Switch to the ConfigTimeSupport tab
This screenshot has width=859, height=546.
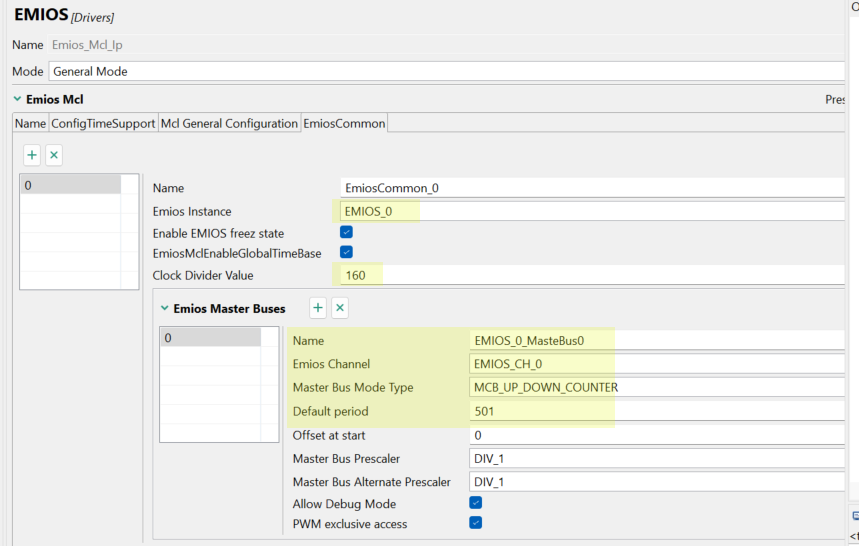click(x=103, y=123)
